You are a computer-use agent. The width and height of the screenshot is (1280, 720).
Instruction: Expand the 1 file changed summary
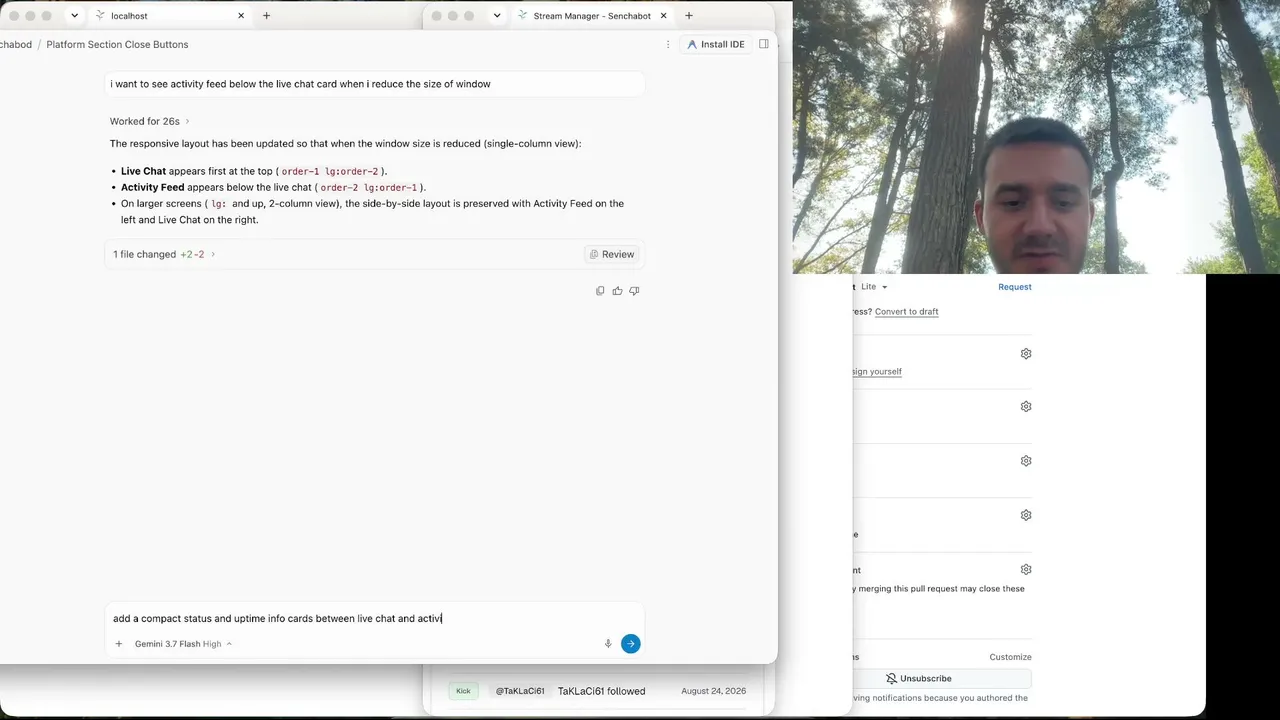(164, 254)
